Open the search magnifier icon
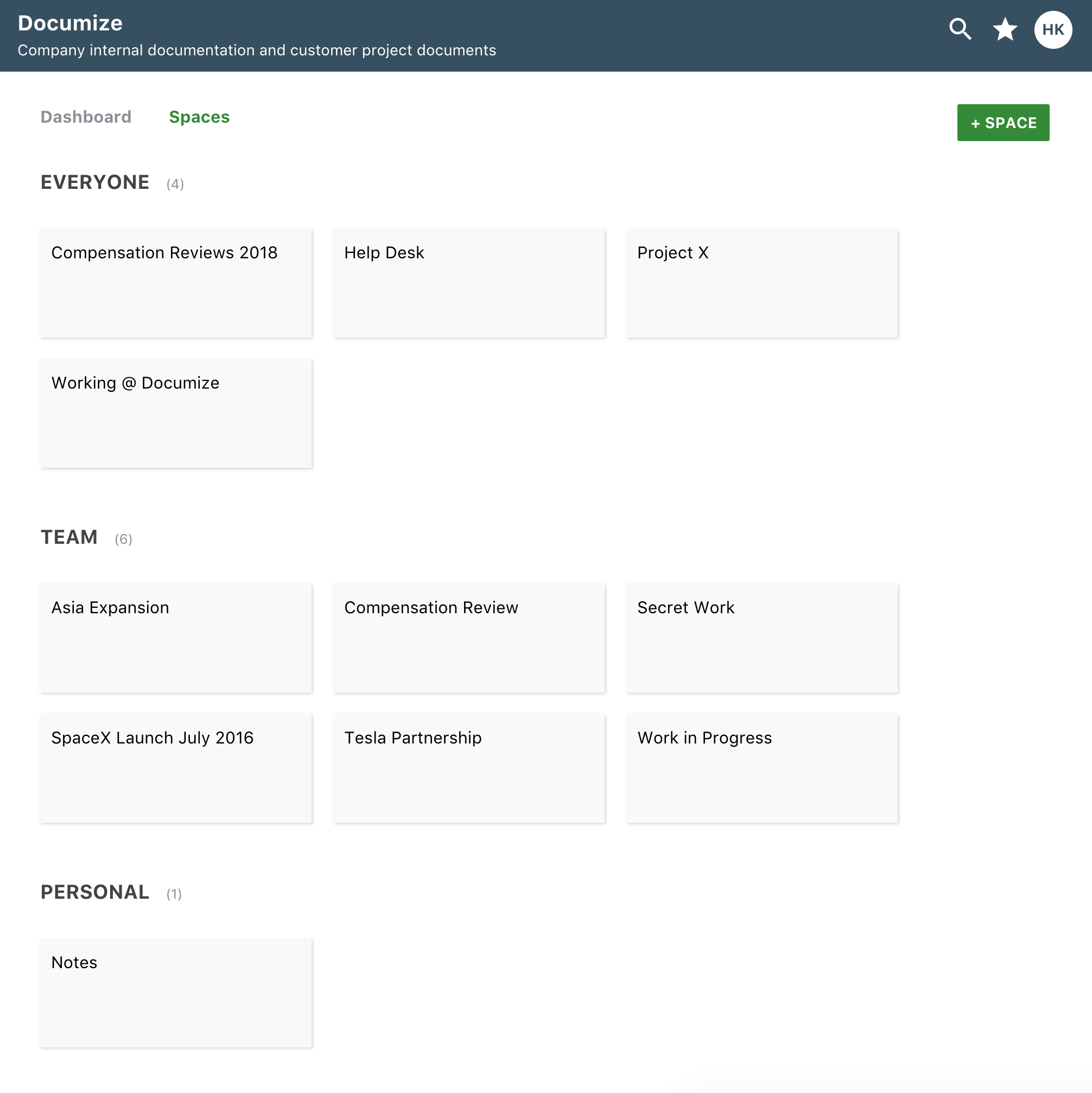 [960, 29]
